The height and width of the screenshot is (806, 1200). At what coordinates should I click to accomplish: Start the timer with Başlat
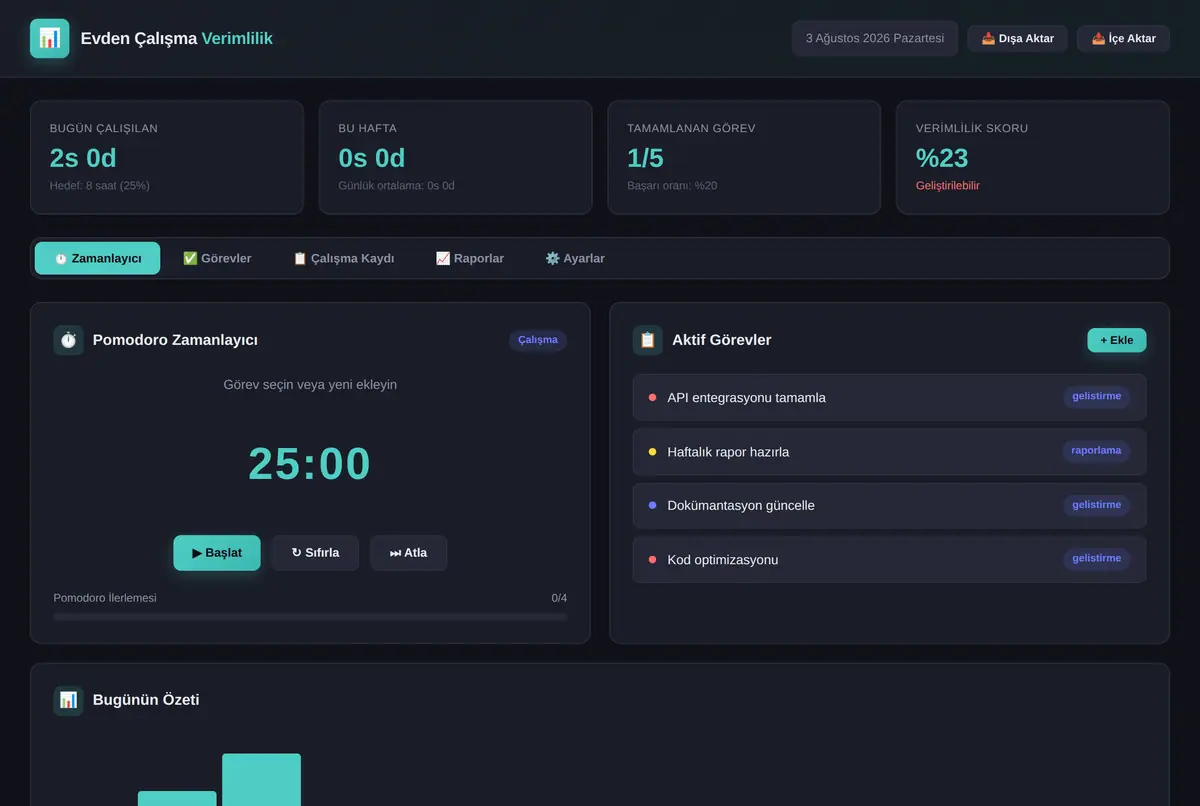click(217, 553)
